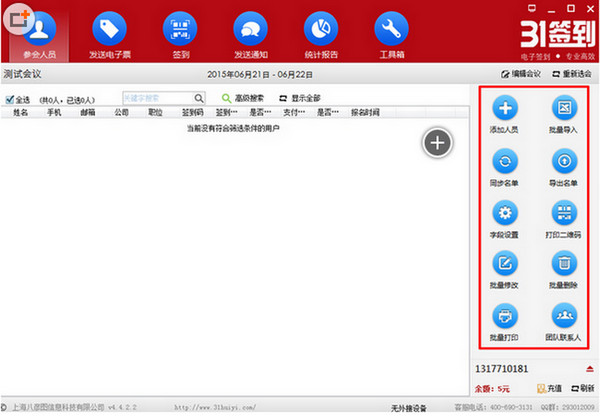Open 发送电子票 to send e-tickets
Viewport: 600px width, 416px height.
point(109,35)
